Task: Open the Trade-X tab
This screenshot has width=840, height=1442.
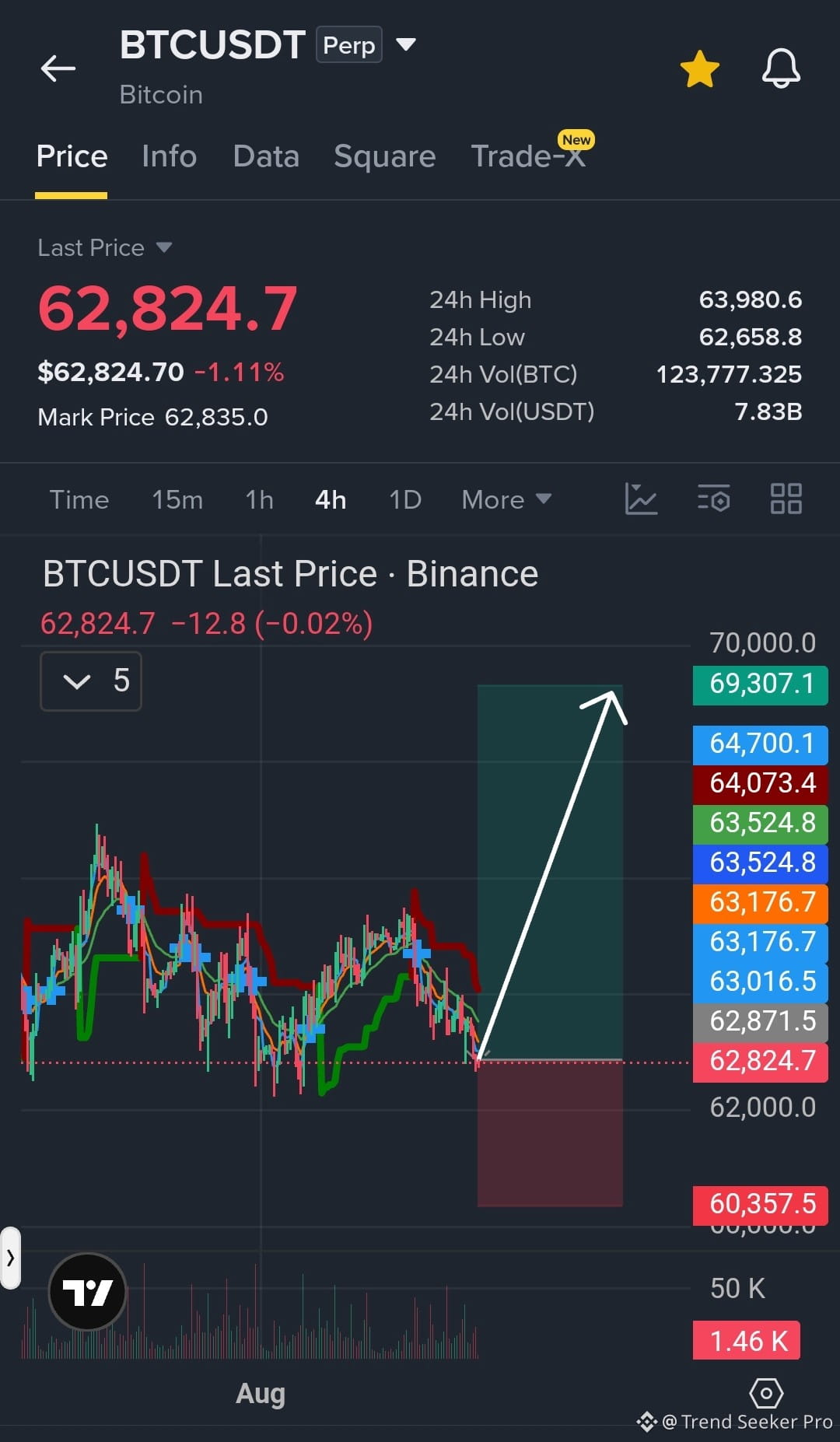Action: pyautogui.click(x=528, y=156)
